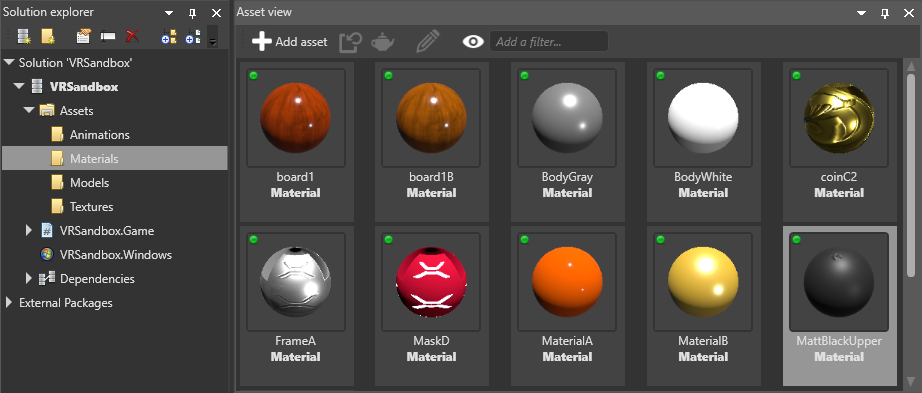Click the VRSandbox.Game C# project icon

coord(46,231)
